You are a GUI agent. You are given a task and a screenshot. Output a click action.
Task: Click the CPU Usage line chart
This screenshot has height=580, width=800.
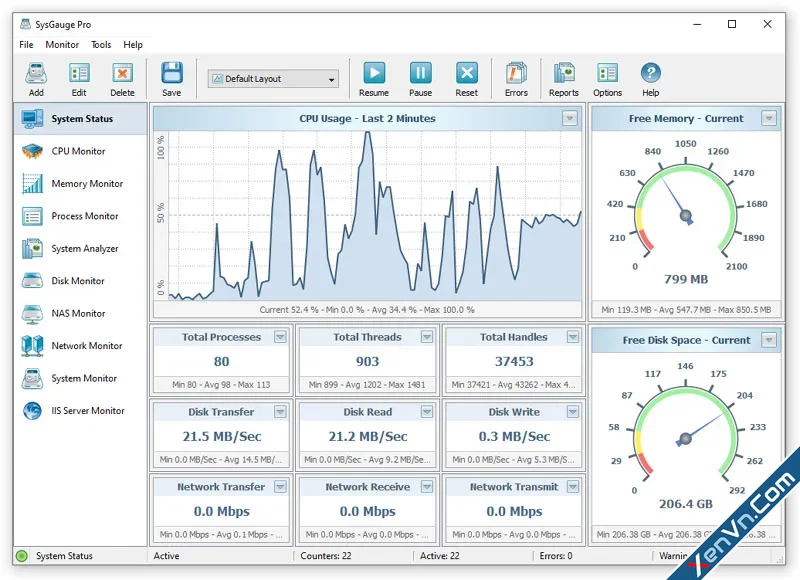[x=374, y=215]
